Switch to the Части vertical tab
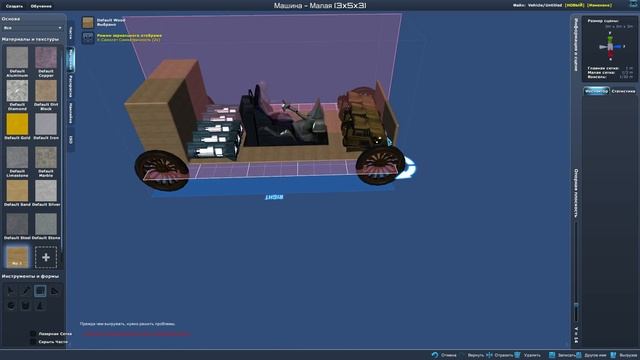This screenshot has height=360, width=640. coord(71,33)
